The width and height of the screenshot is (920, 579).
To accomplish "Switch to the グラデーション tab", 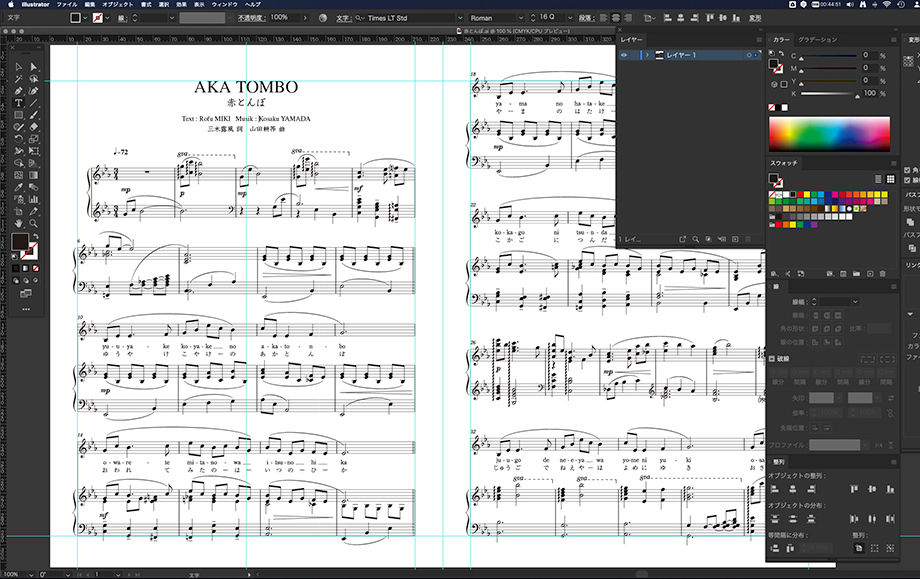I will click(817, 40).
